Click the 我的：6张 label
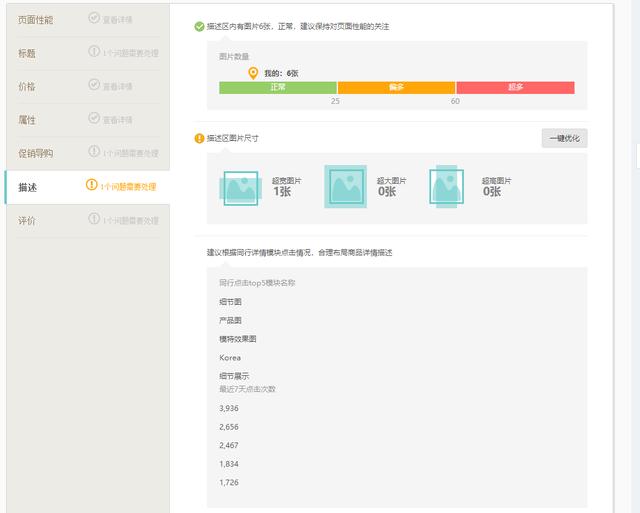 (281, 73)
